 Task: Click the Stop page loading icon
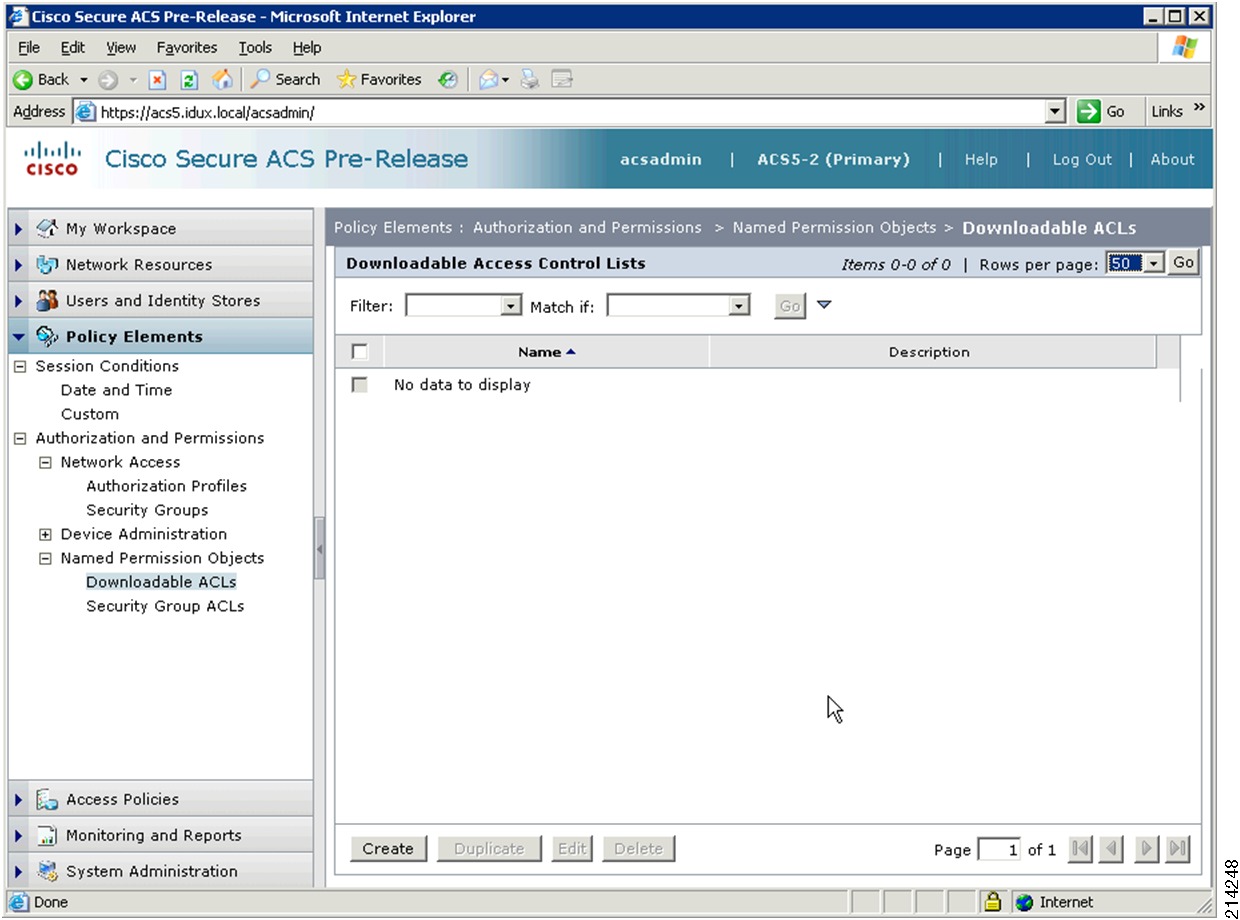coord(157,80)
